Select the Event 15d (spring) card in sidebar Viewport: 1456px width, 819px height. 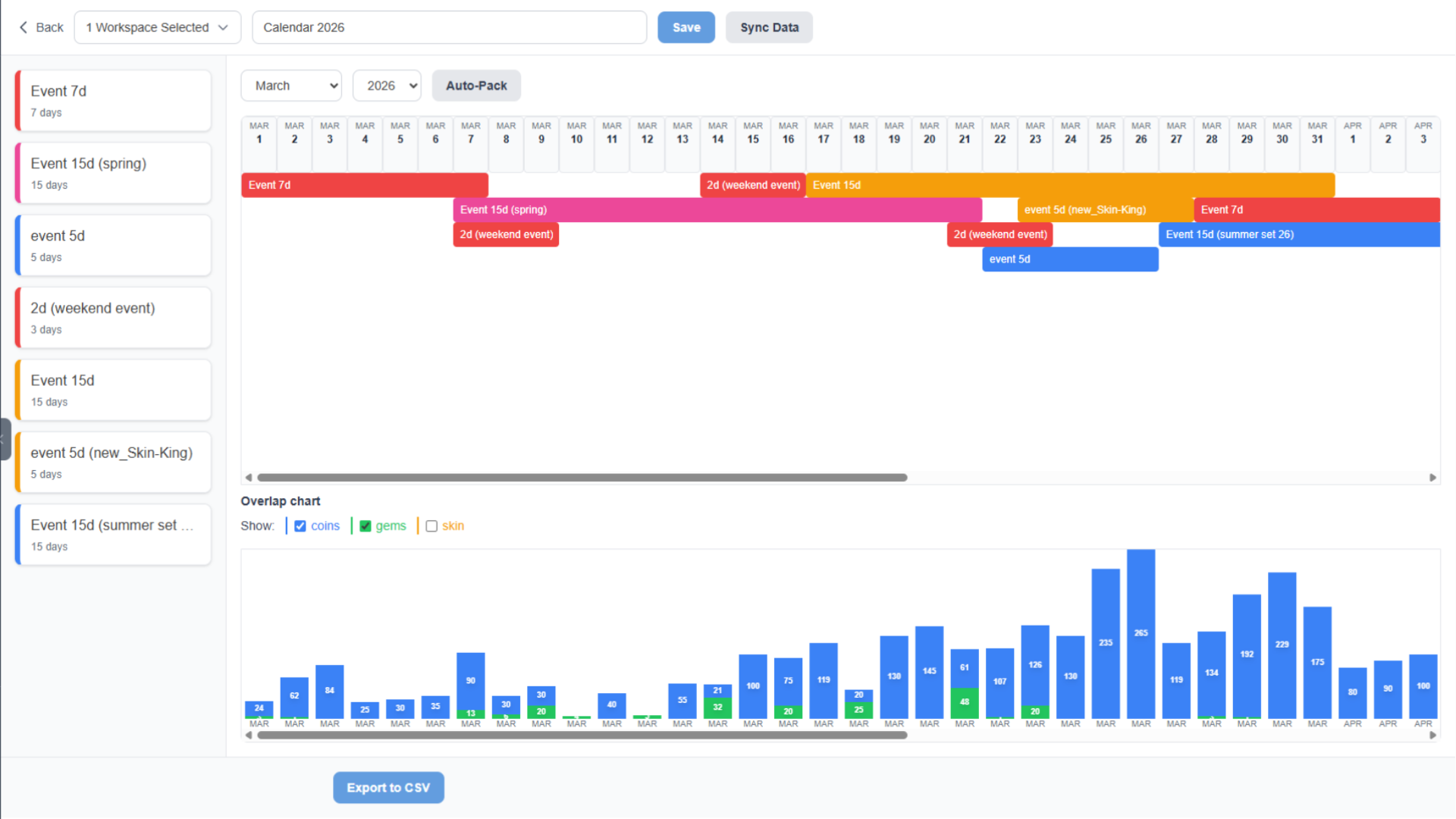(x=112, y=173)
